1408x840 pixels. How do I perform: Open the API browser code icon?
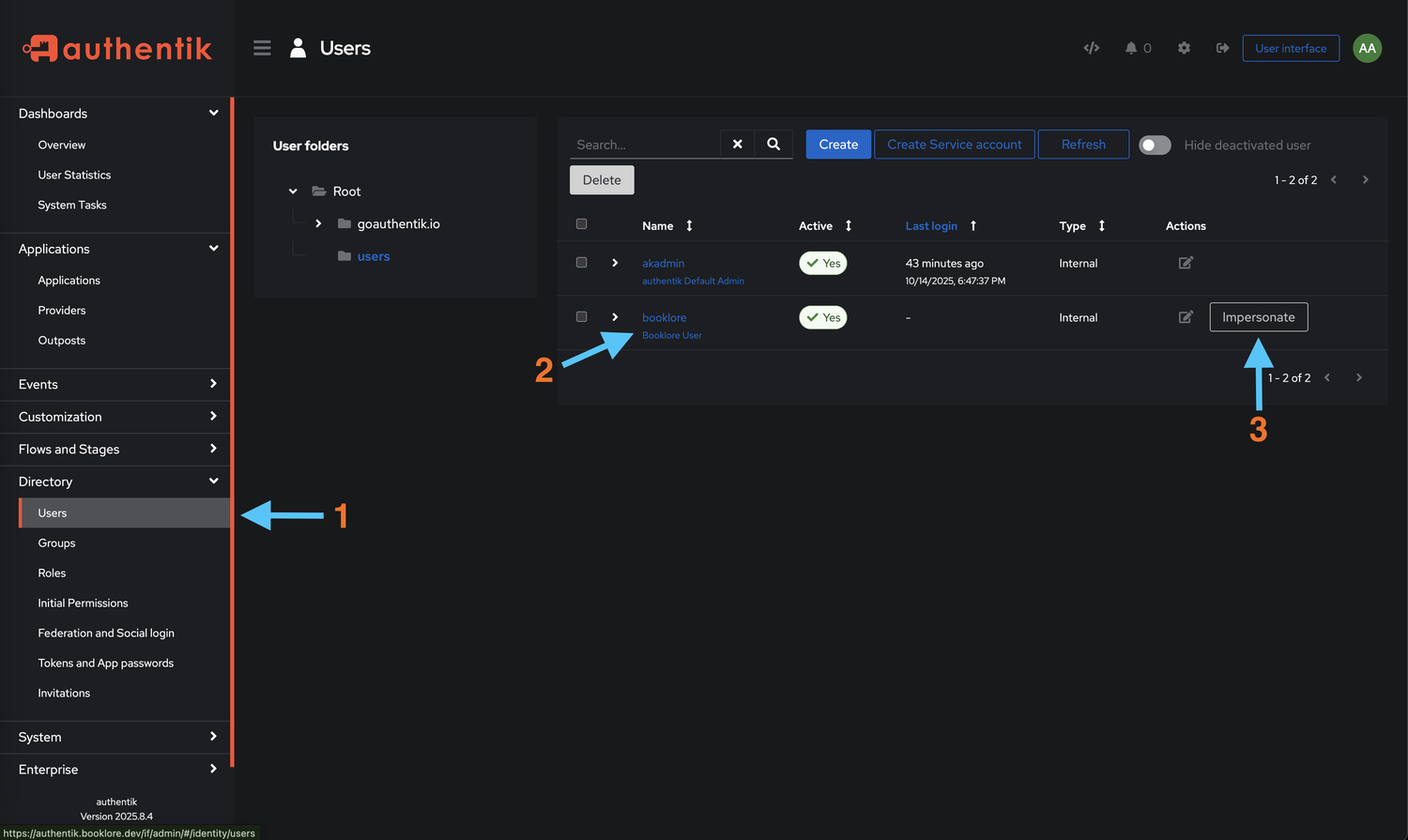point(1091,48)
